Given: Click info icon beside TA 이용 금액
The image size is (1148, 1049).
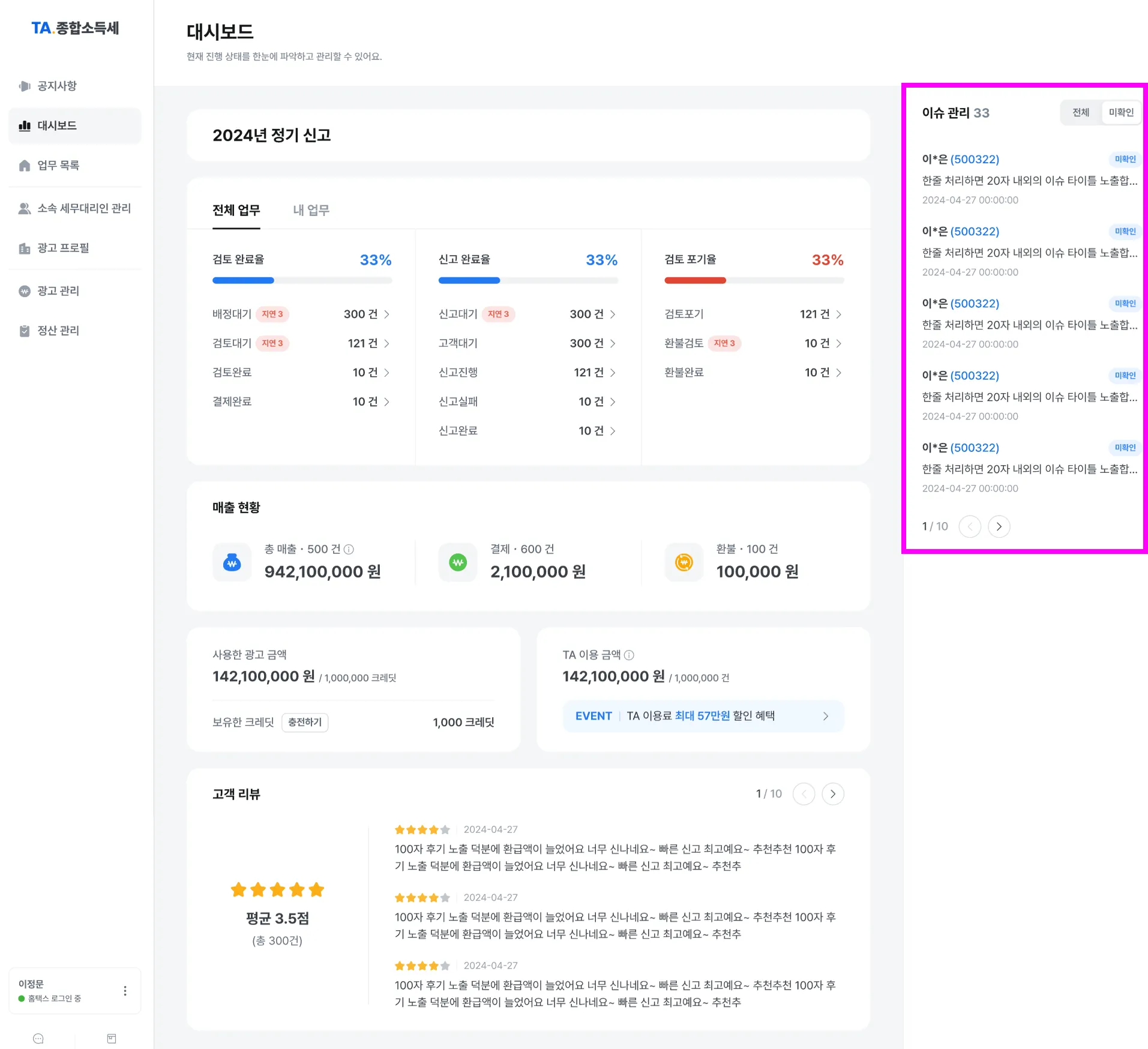Looking at the screenshot, I should [x=629, y=655].
